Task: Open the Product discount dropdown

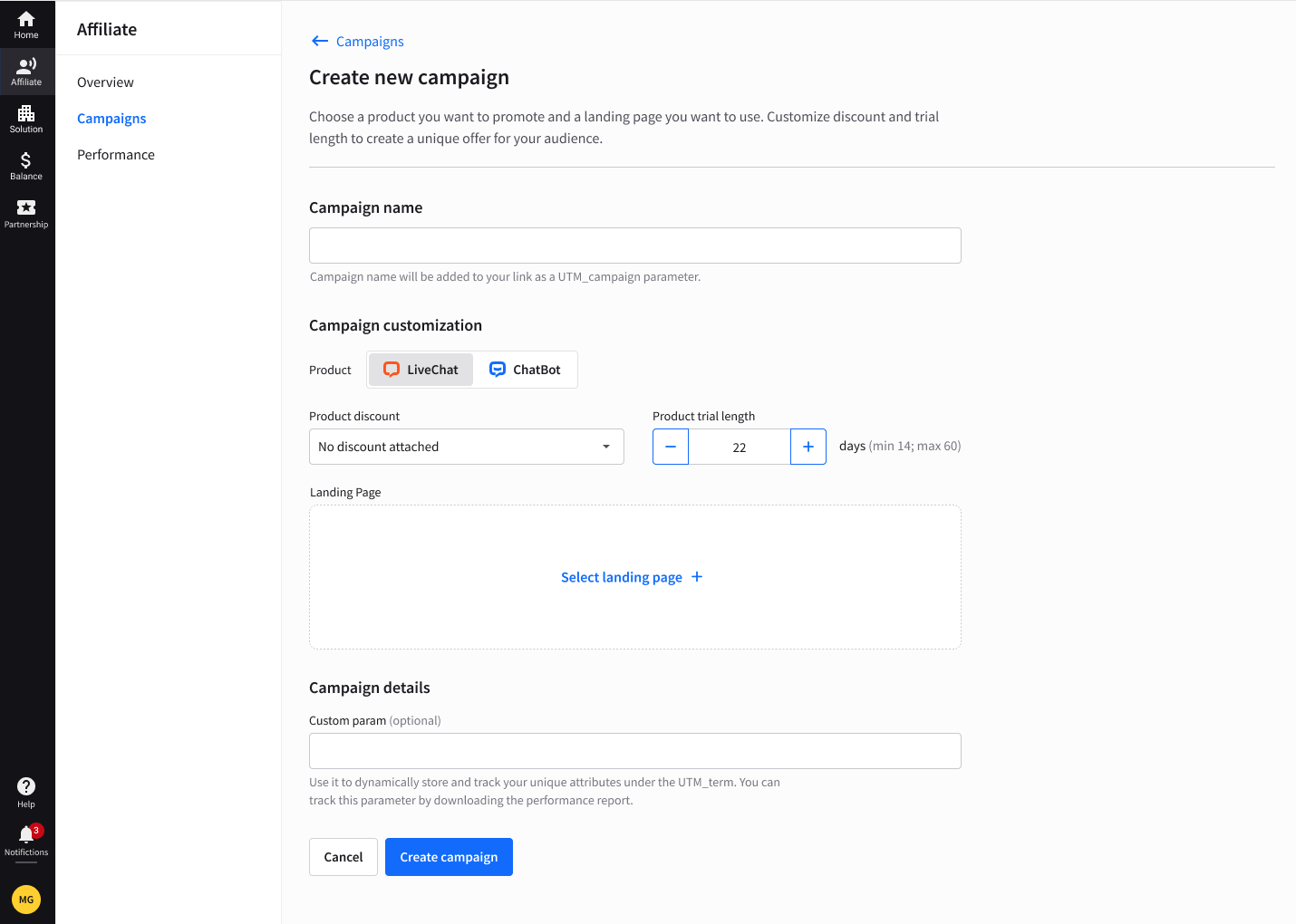Action: [x=466, y=446]
